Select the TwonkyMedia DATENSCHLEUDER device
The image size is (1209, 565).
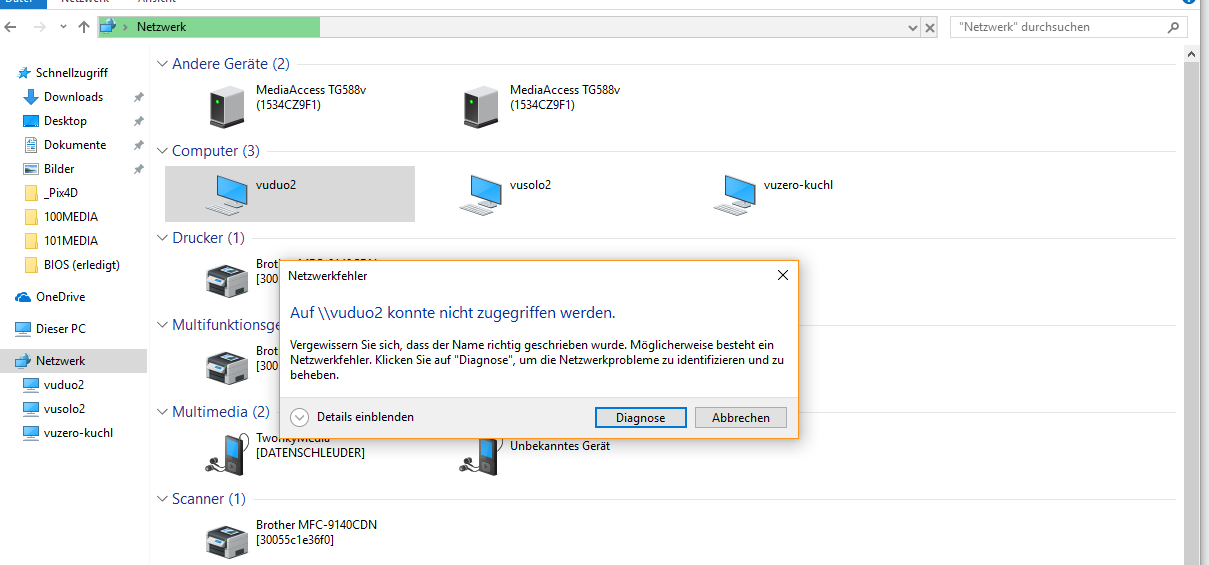click(x=290, y=453)
